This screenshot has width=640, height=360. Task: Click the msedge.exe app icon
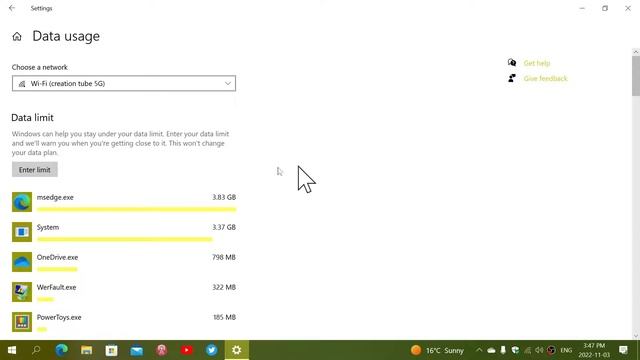click(x=22, y=202)
